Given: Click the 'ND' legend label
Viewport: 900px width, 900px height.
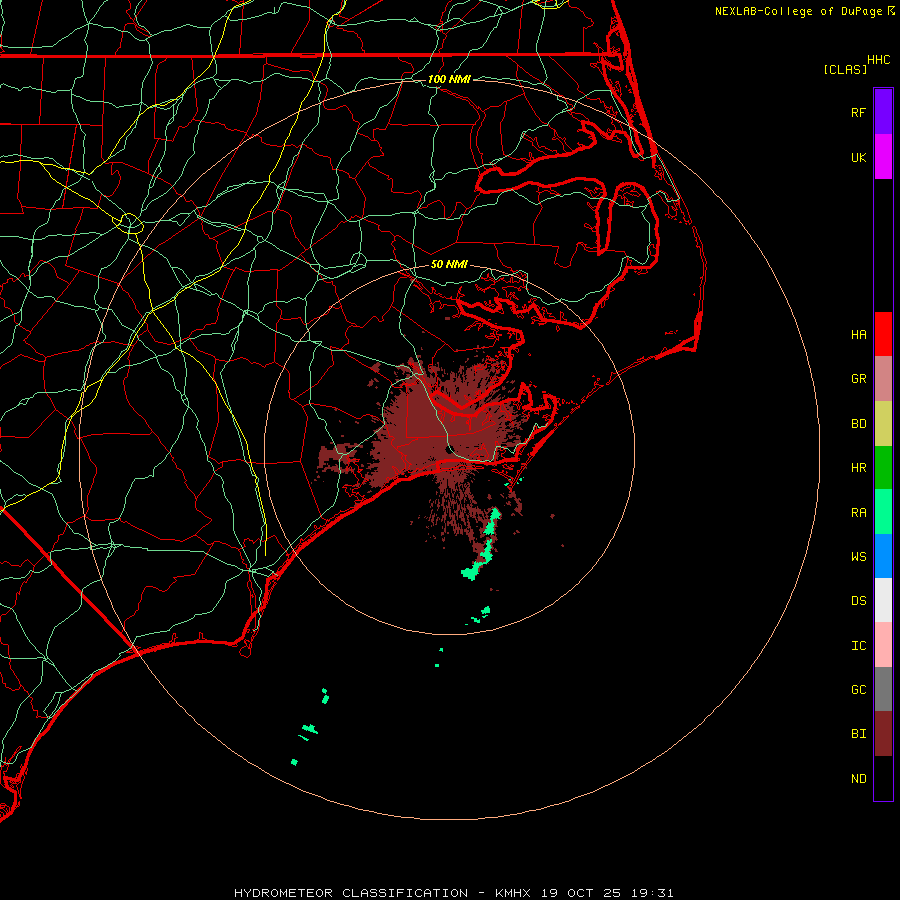Looking at the screenshot, I should click(858, 779).
